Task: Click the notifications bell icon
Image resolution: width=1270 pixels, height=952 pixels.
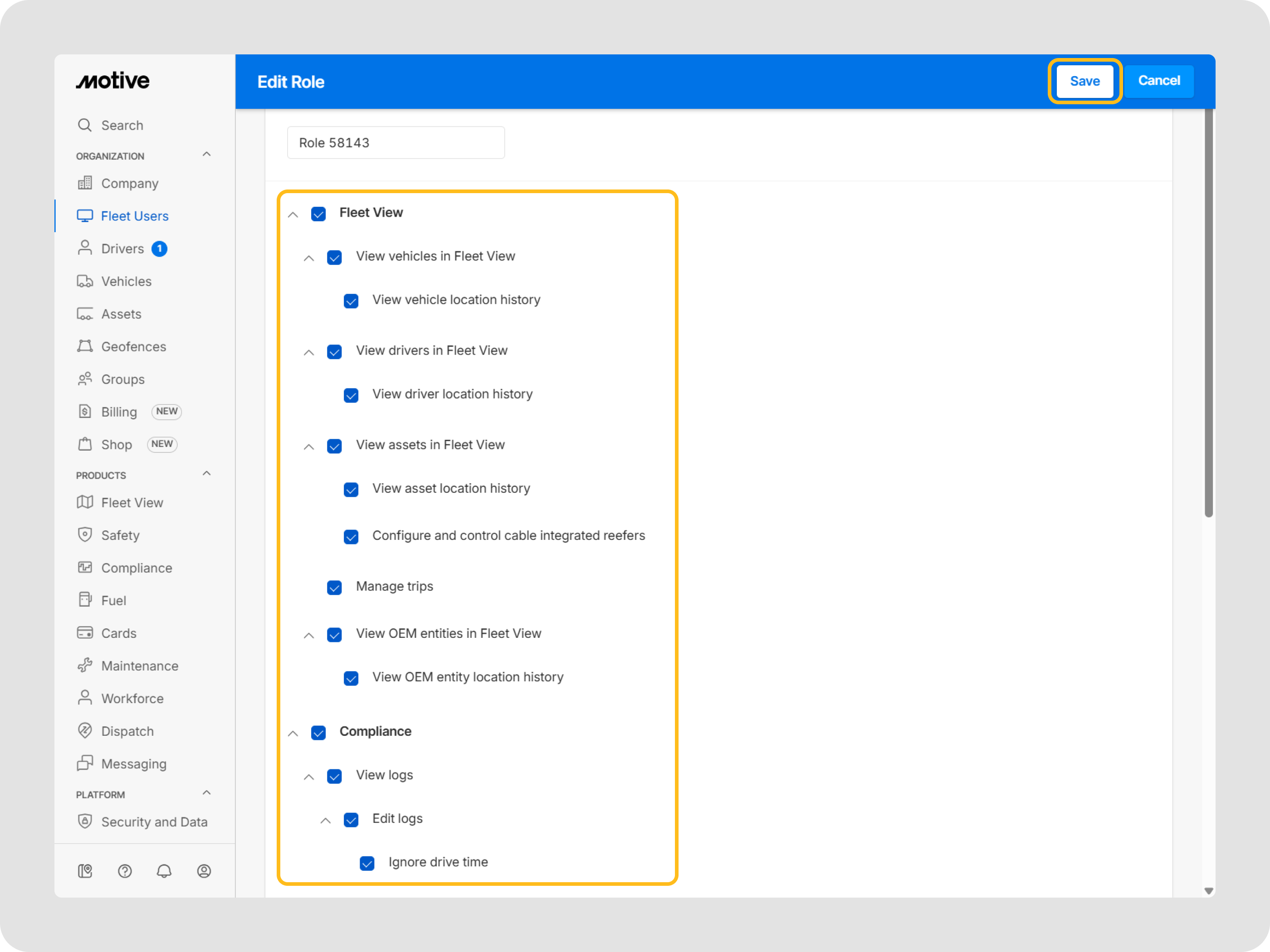Action: pyautogui.click(x=164, y=871)
